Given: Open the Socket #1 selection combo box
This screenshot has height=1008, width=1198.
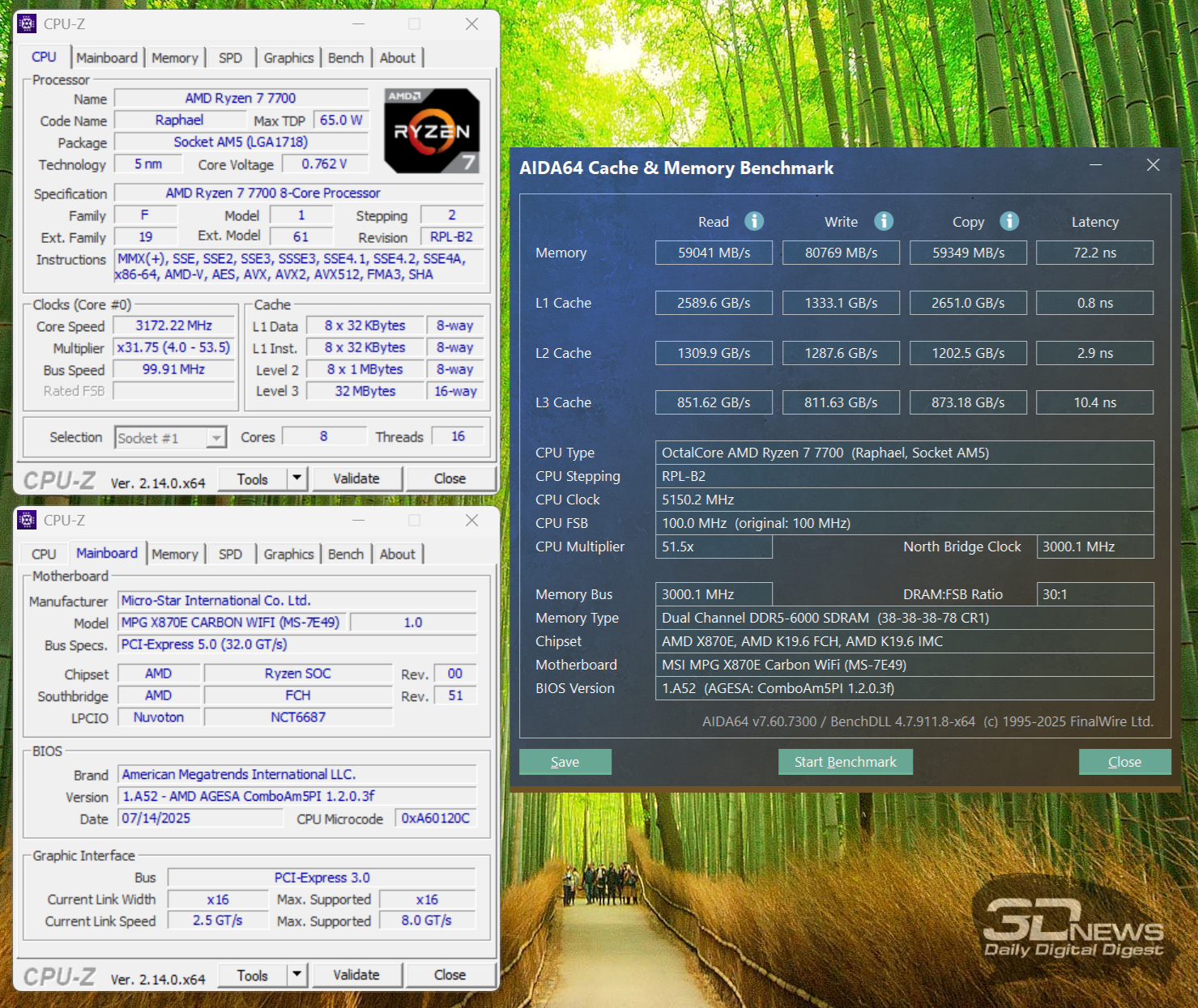Looking at the screenshot, I should tap(170, 438).
